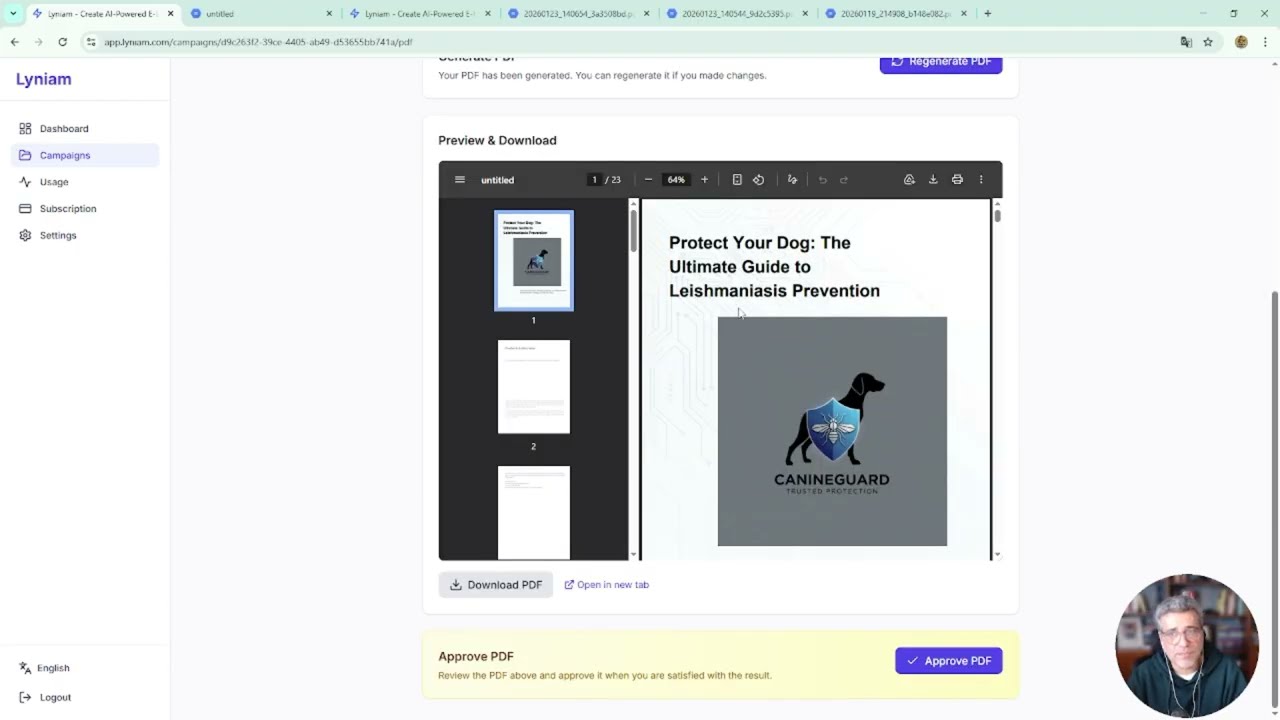Click the language translate icon beside English
The height and width of the screenshot is (720, 1280).
[25, 668]
